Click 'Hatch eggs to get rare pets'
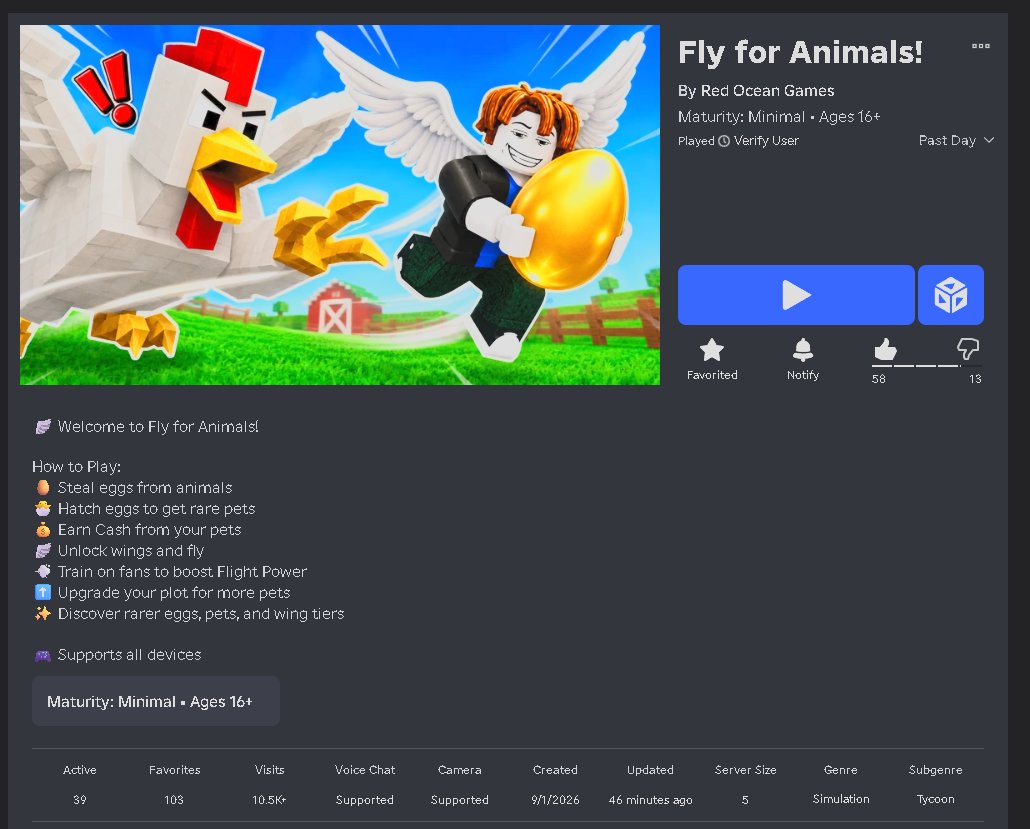The width and height of the screenshot is (1030, 829). (x=156, y=508)
